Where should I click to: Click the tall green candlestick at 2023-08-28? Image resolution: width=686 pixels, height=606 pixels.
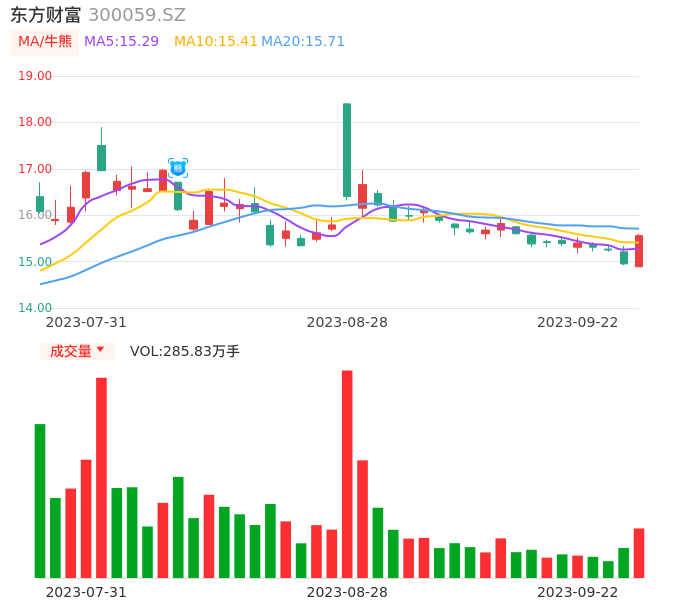point(347,150)
